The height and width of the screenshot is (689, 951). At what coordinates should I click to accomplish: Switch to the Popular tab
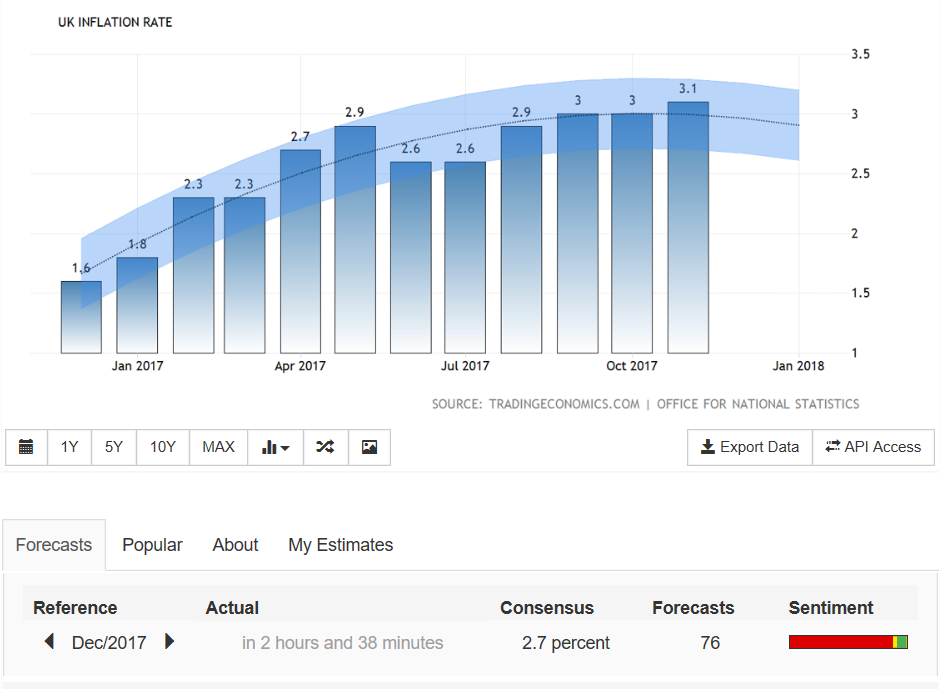click(x=152, y=545)
